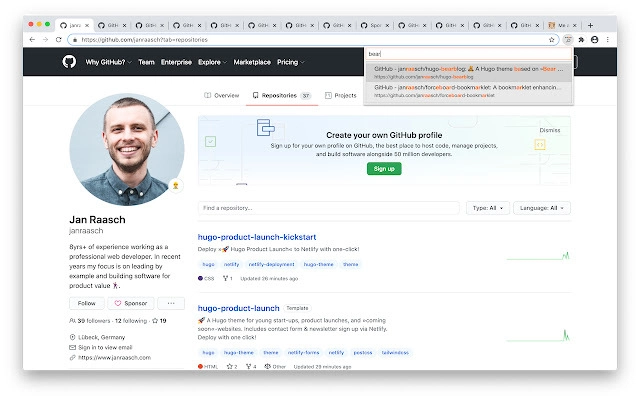Switch to the Overview tab
This screenshot has width=640, height=400.
222,96
